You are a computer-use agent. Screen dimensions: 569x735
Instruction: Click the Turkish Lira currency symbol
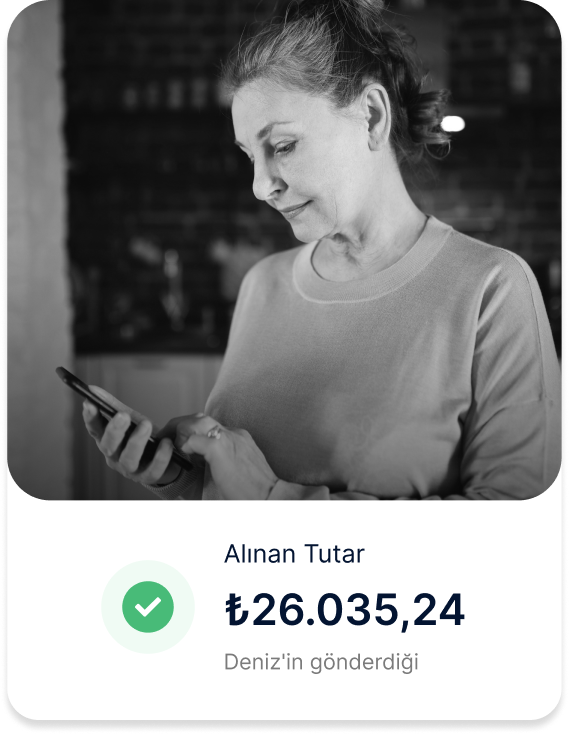coord(237,609)
